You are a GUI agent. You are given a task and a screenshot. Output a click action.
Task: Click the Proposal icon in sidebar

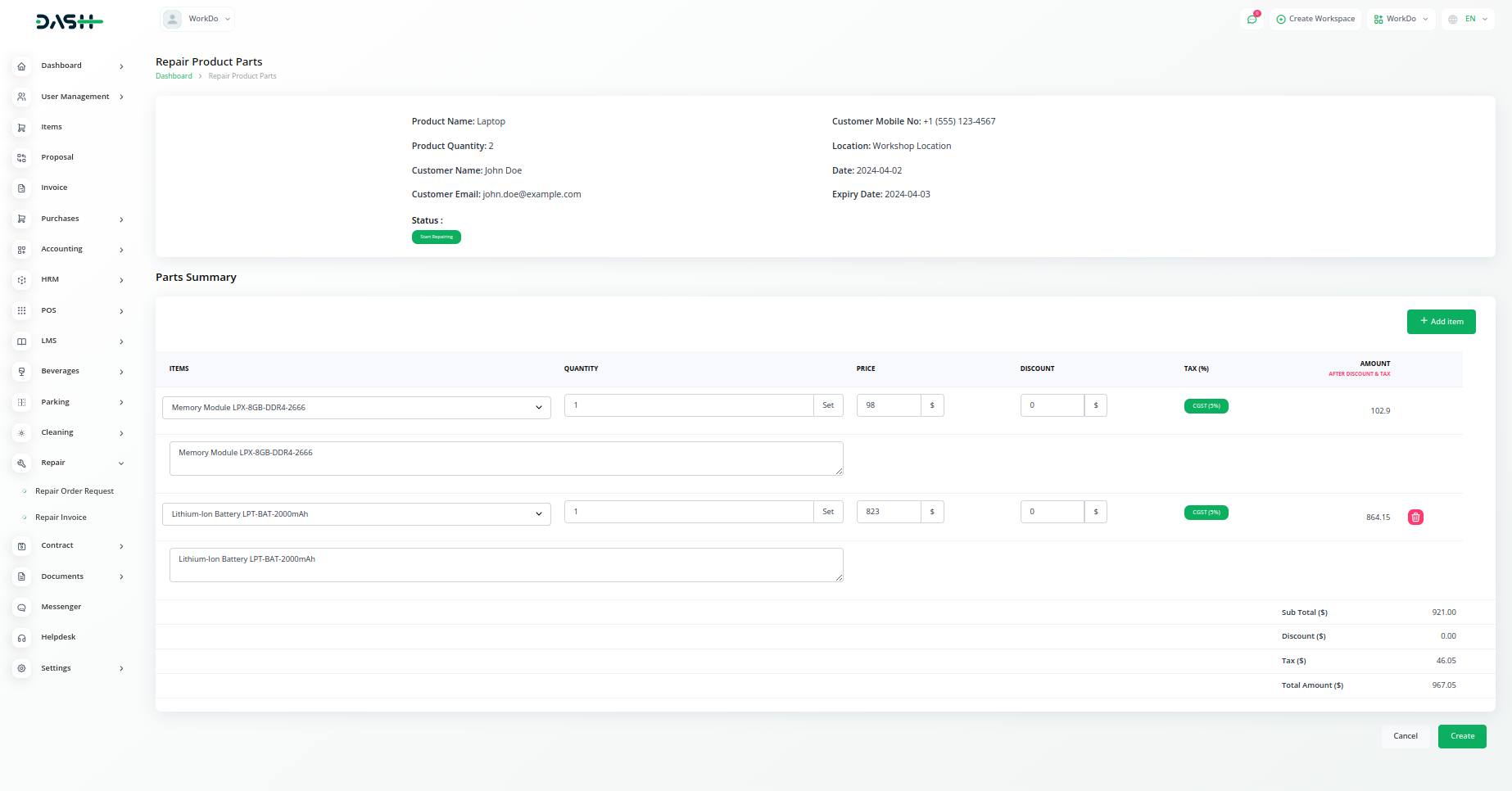[22, 158]
